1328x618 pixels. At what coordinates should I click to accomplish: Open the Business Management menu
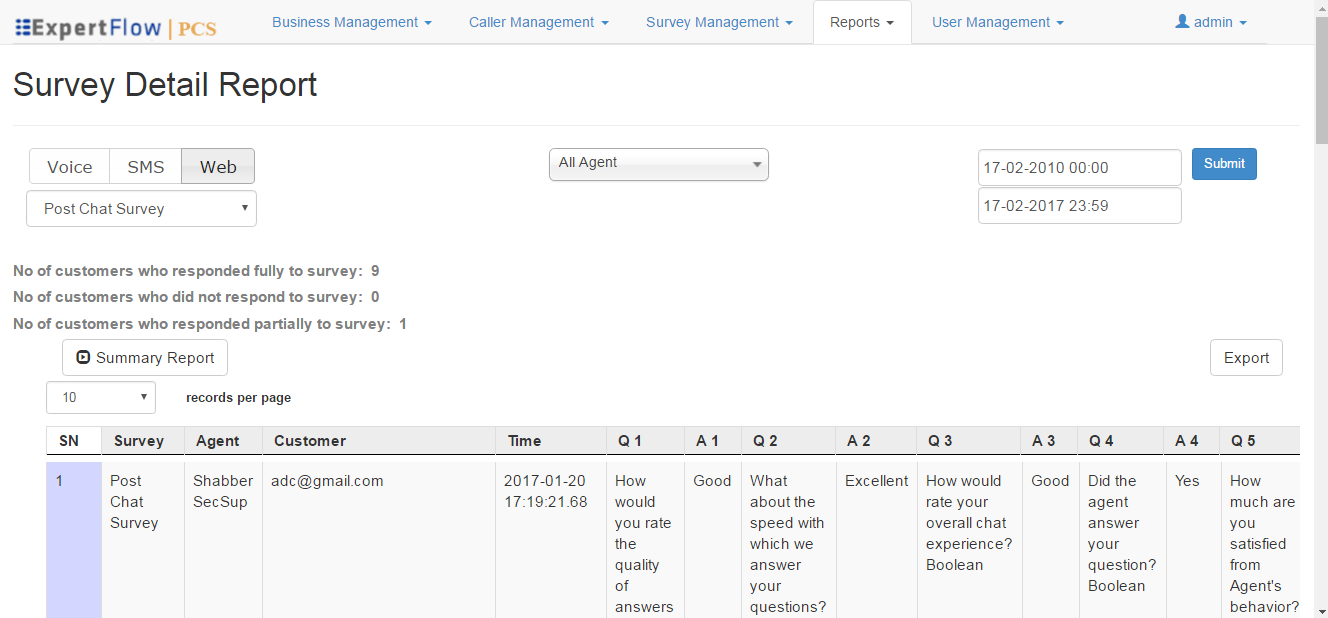(351, 21)
